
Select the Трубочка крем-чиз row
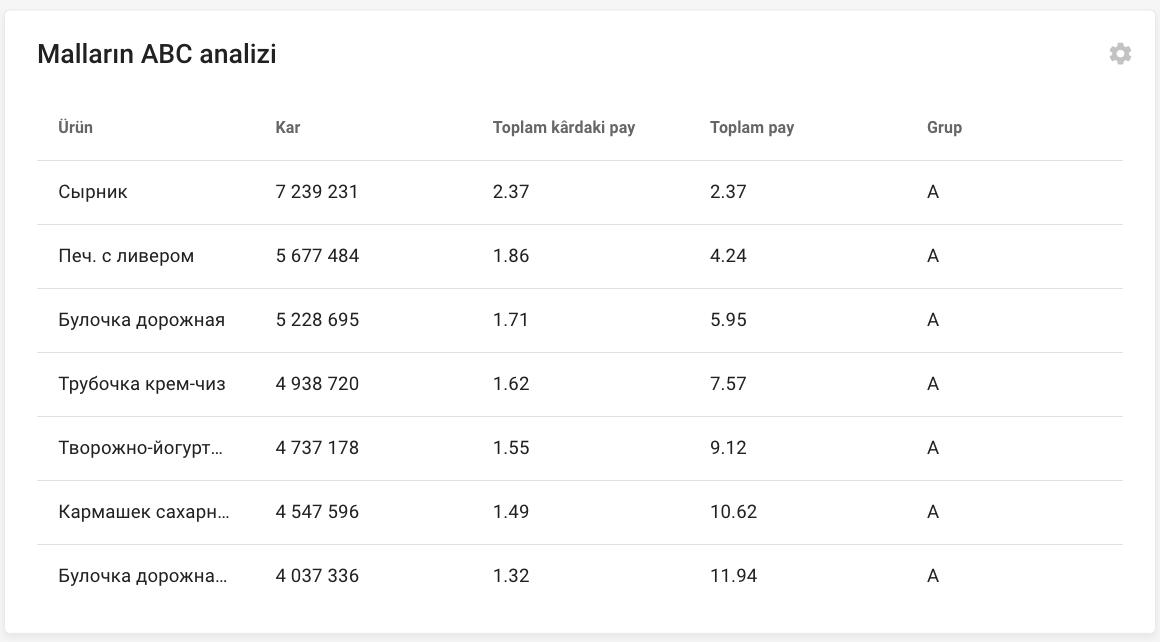[x=142, y=384]
